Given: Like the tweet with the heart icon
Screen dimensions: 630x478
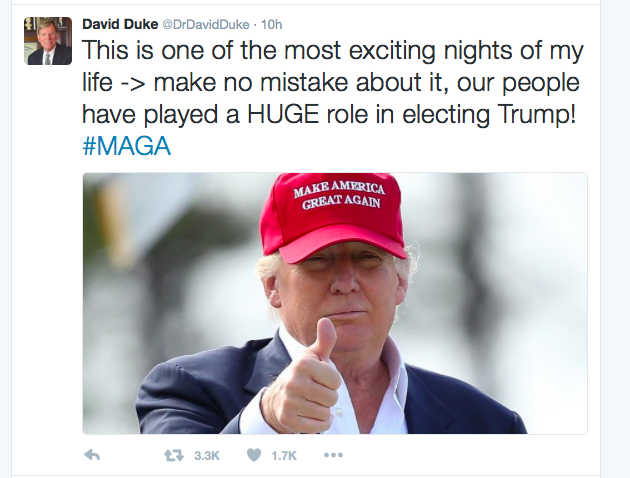Looking at the screenshot, I should [x=254, y=455].
